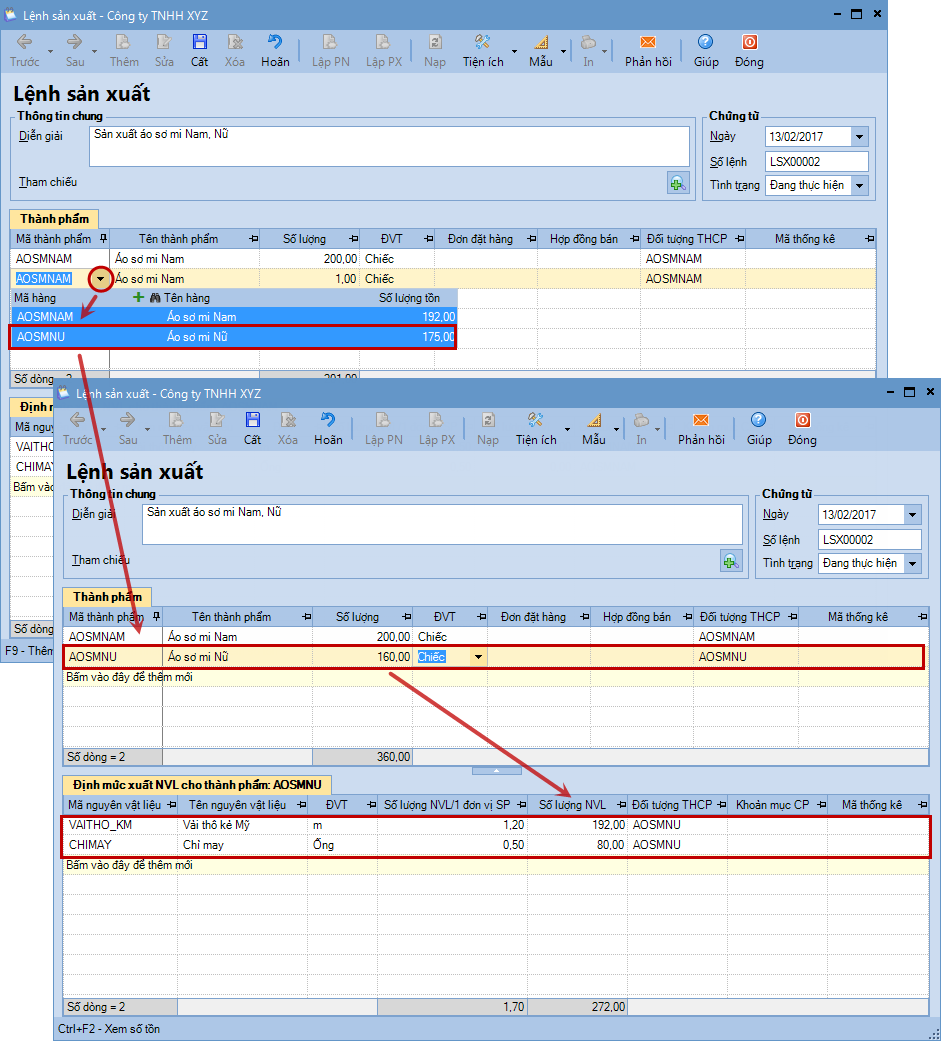Click the green plus Tham chiếu icon in front window
The image size is (941, 1041).
pos(731,561)
